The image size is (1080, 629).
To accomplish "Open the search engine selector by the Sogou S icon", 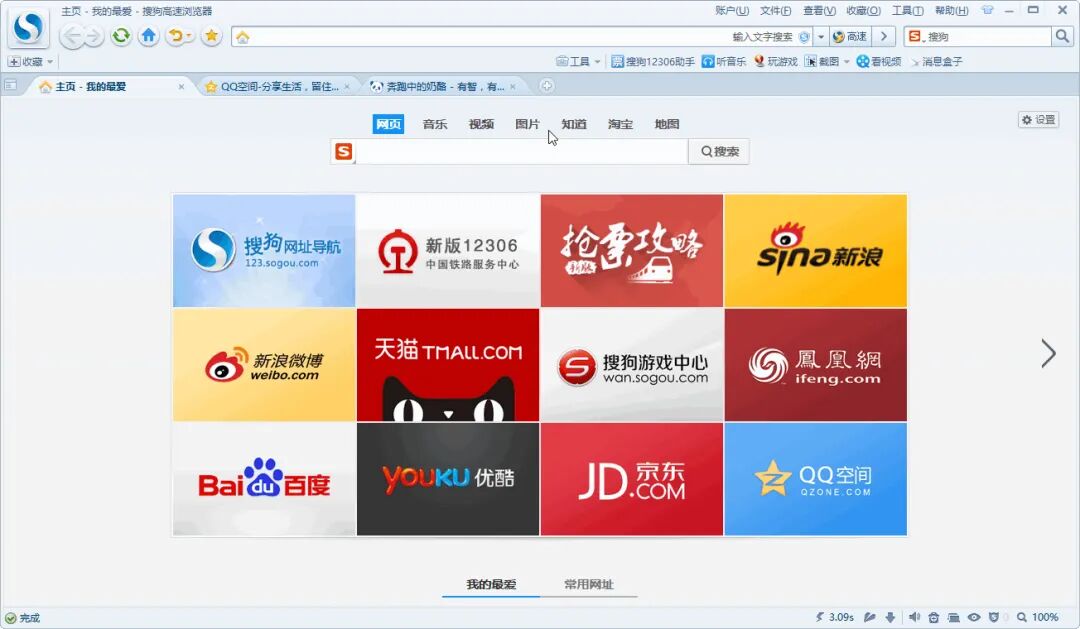I will click(916, 37).
